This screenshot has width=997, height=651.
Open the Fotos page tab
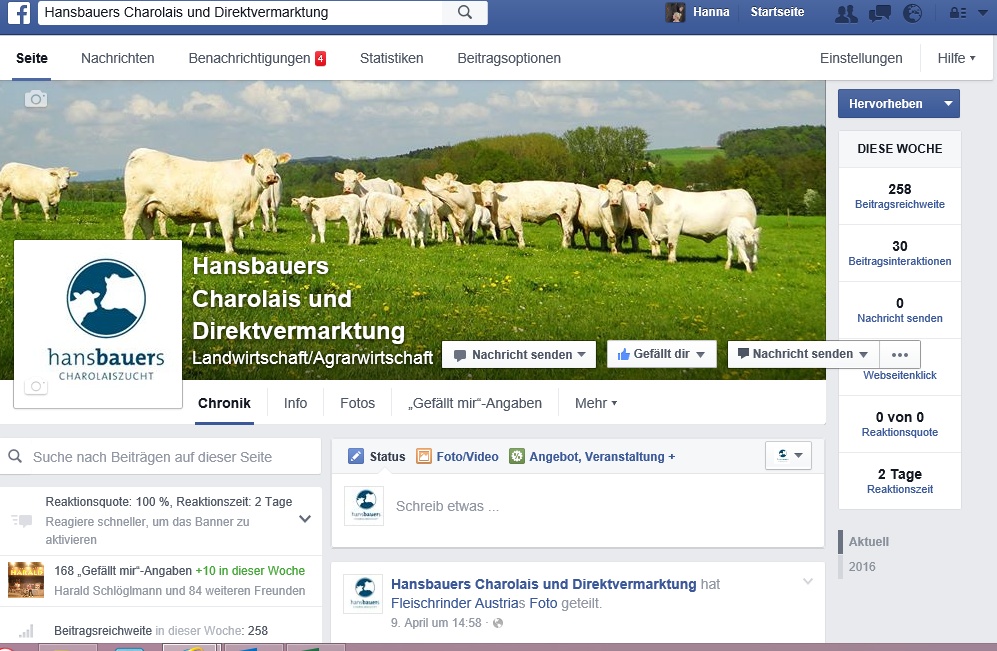coord(357,404)
